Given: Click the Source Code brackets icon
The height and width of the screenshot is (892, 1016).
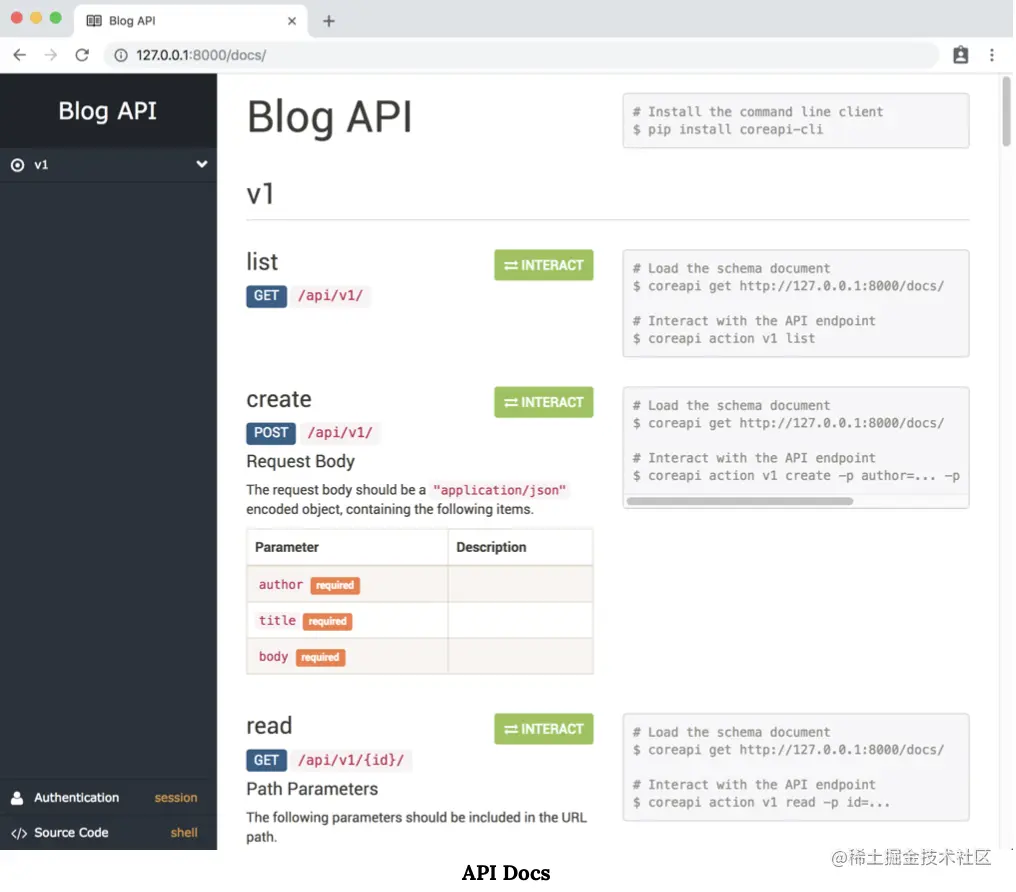Looking at the screenshot, I should coord(19,833).
